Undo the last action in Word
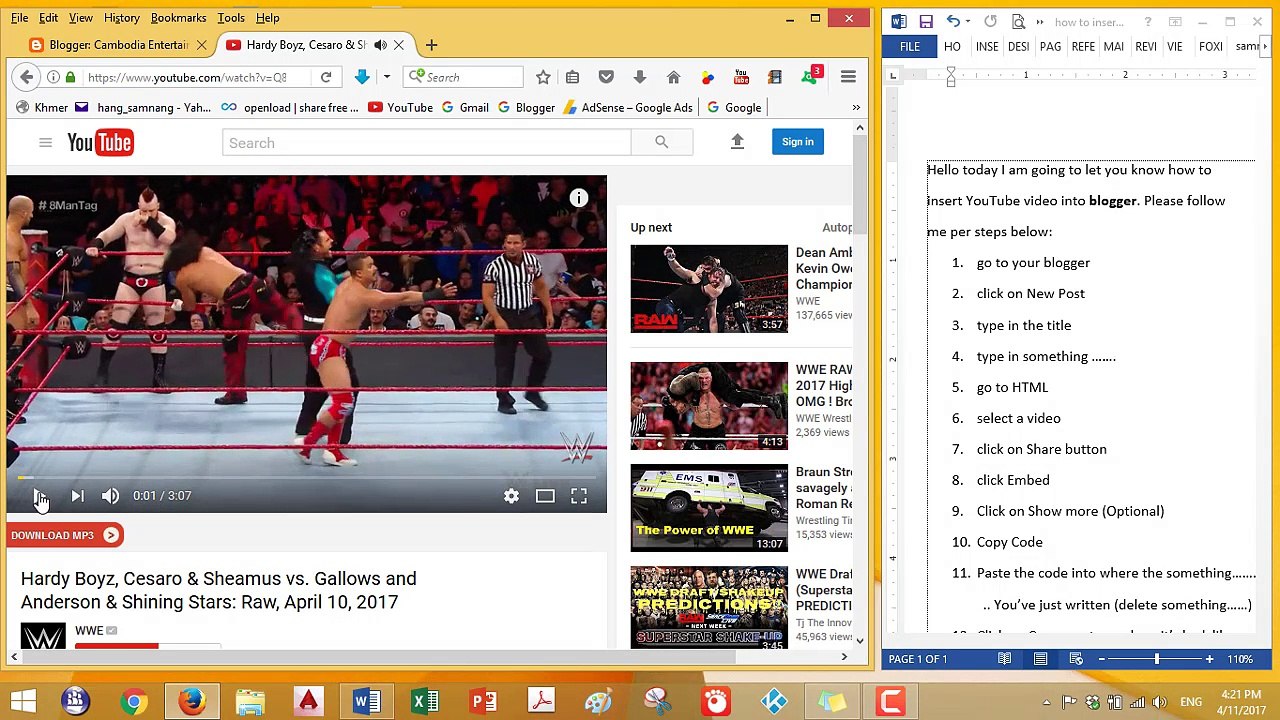The image size is (1280, 720). [953, 21]
